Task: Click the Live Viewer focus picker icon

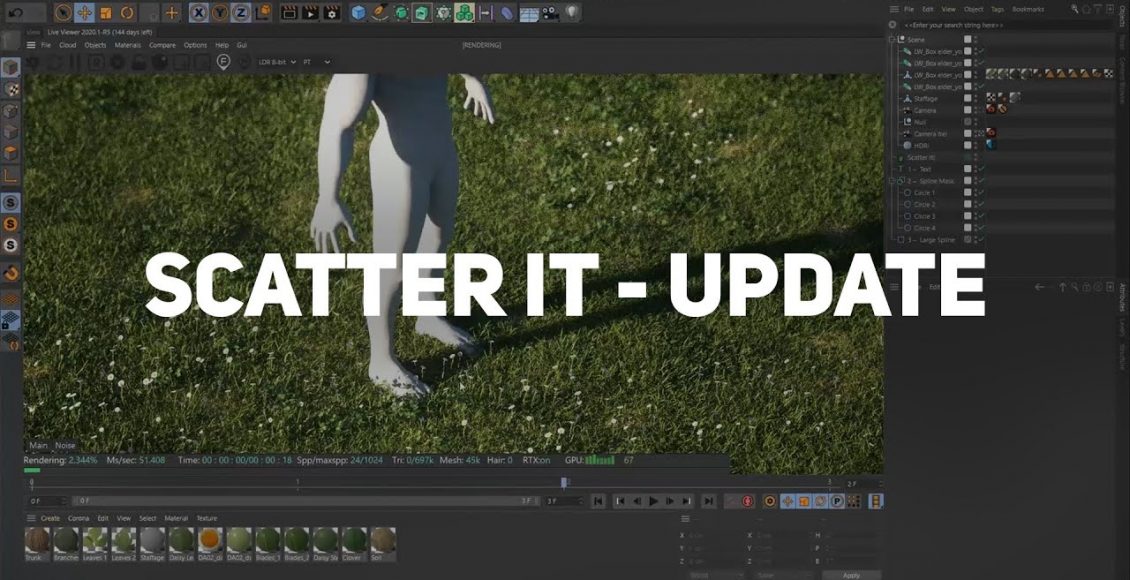Action: point(224,62)
